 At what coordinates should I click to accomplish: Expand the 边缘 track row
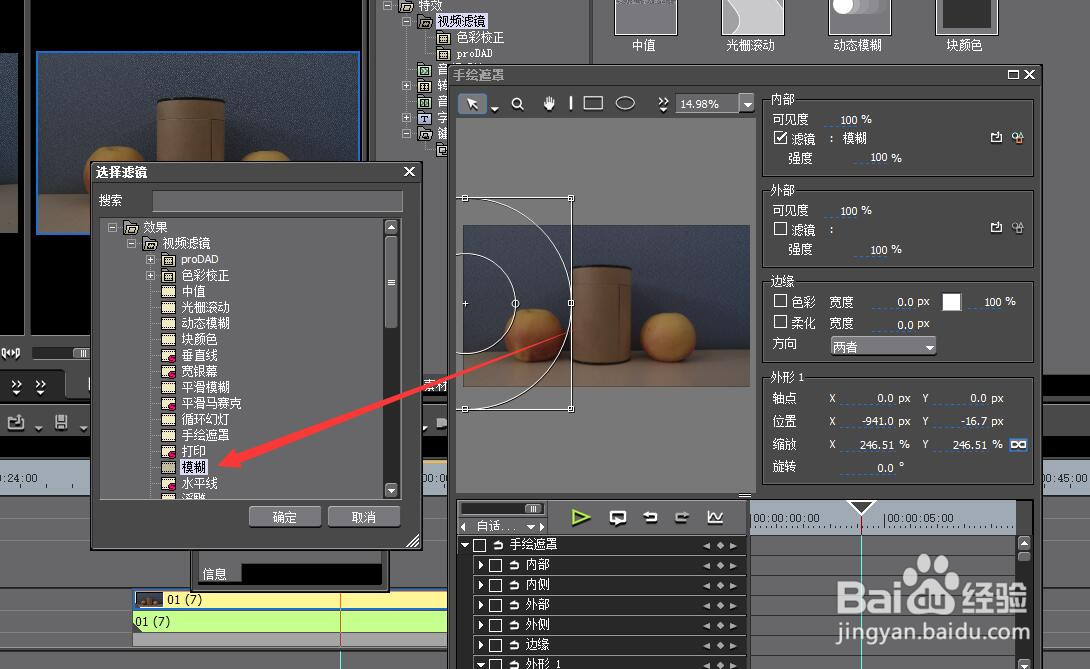(x=480, y=645)
